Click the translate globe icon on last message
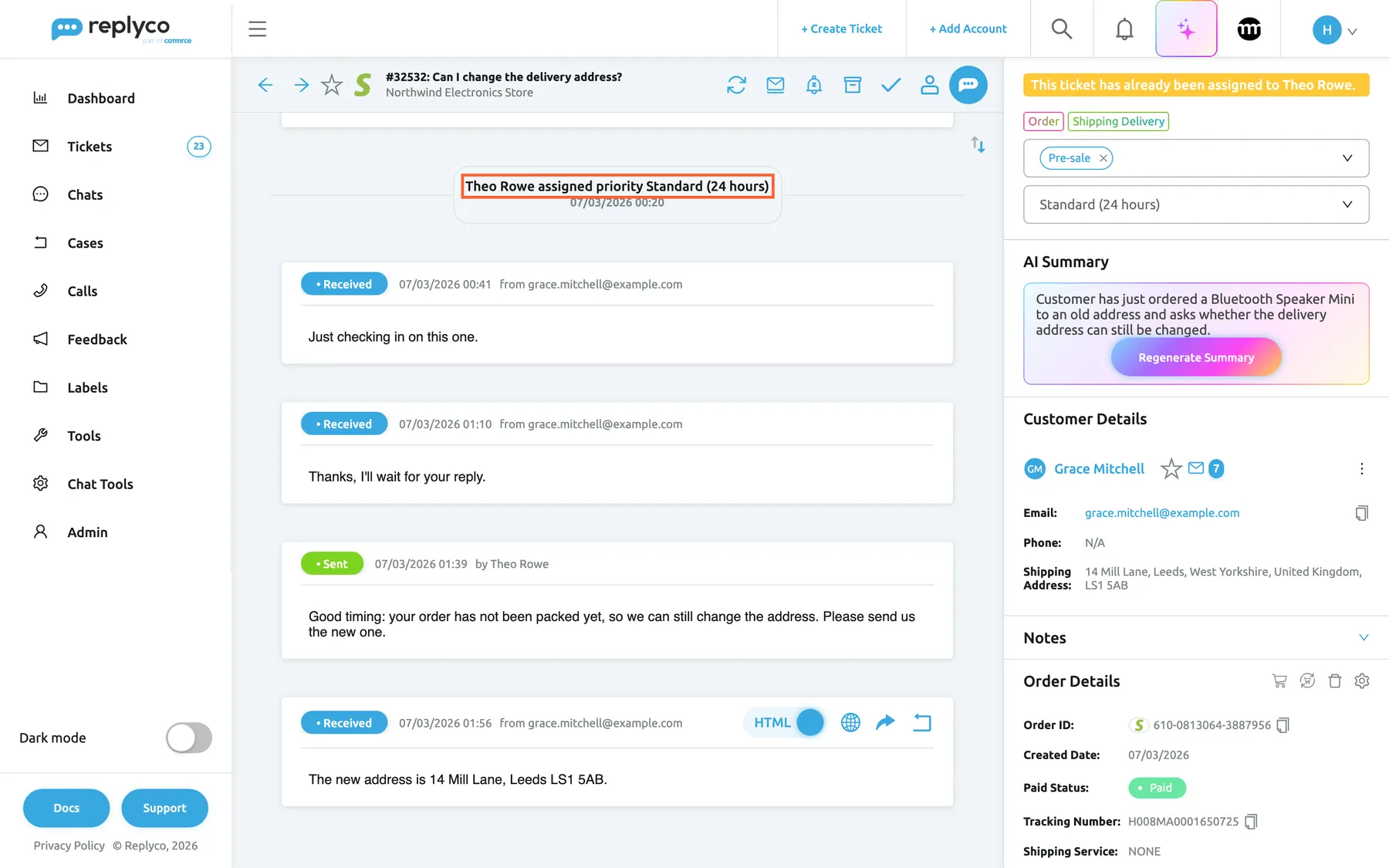The image size is (1389, 868). (850, 723)
